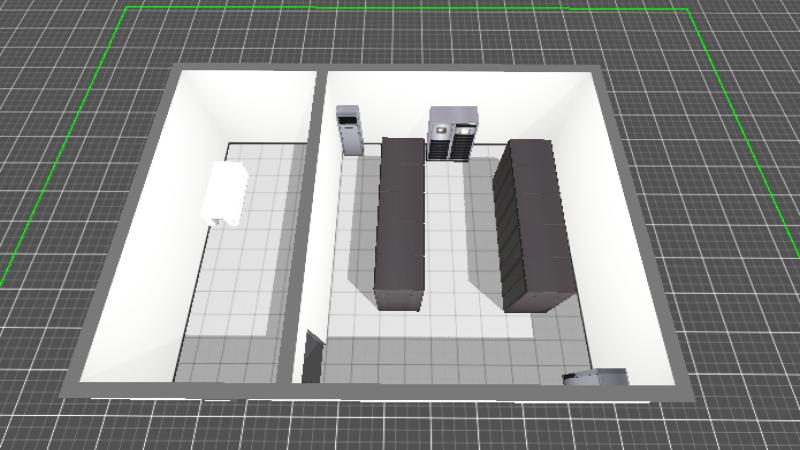Click the narrow gray unit beside the partition wall
This screenshot has width=800, height=450.
coord(350,131)
